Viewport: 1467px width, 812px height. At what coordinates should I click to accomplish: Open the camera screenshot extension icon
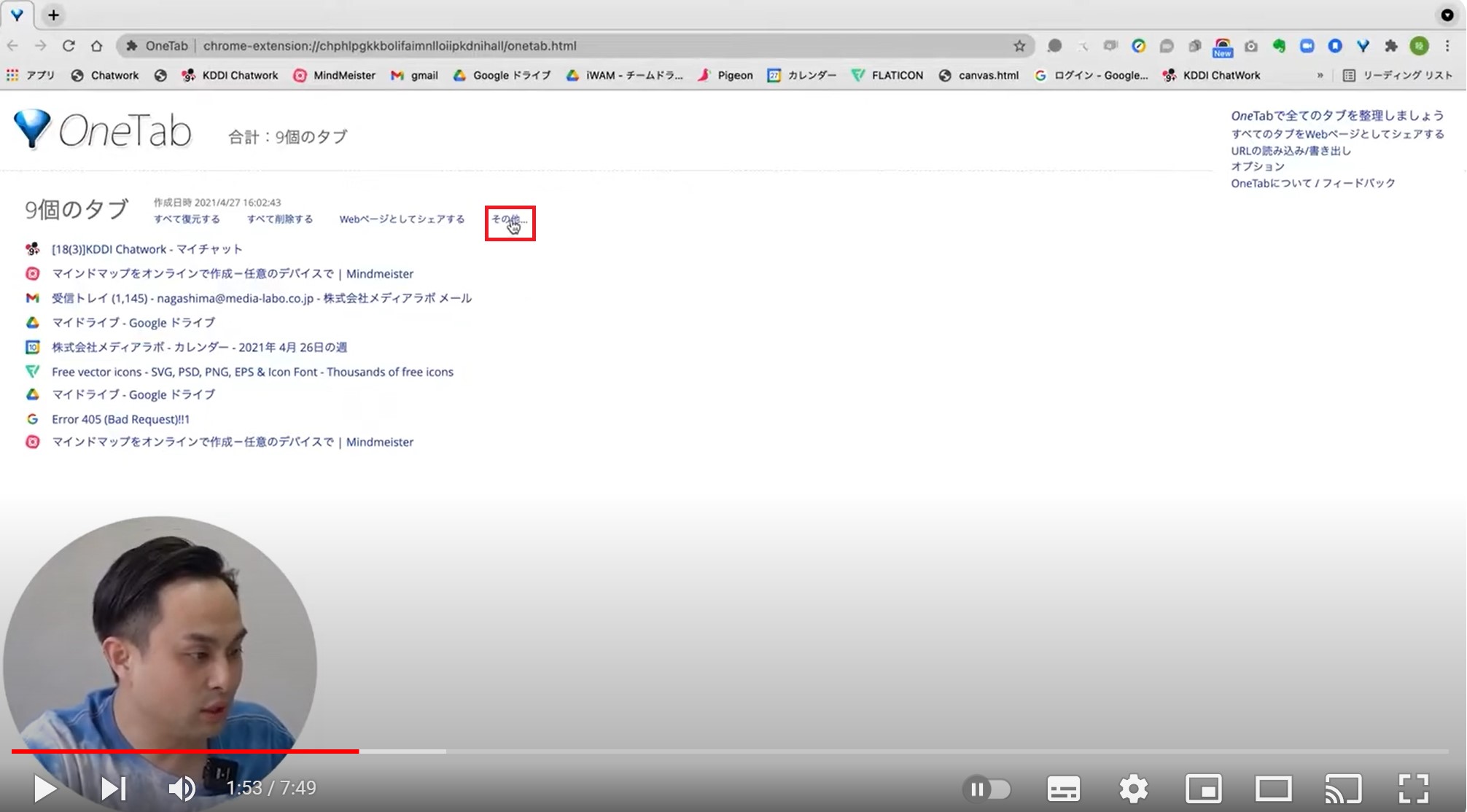(x=1251, y=46)
